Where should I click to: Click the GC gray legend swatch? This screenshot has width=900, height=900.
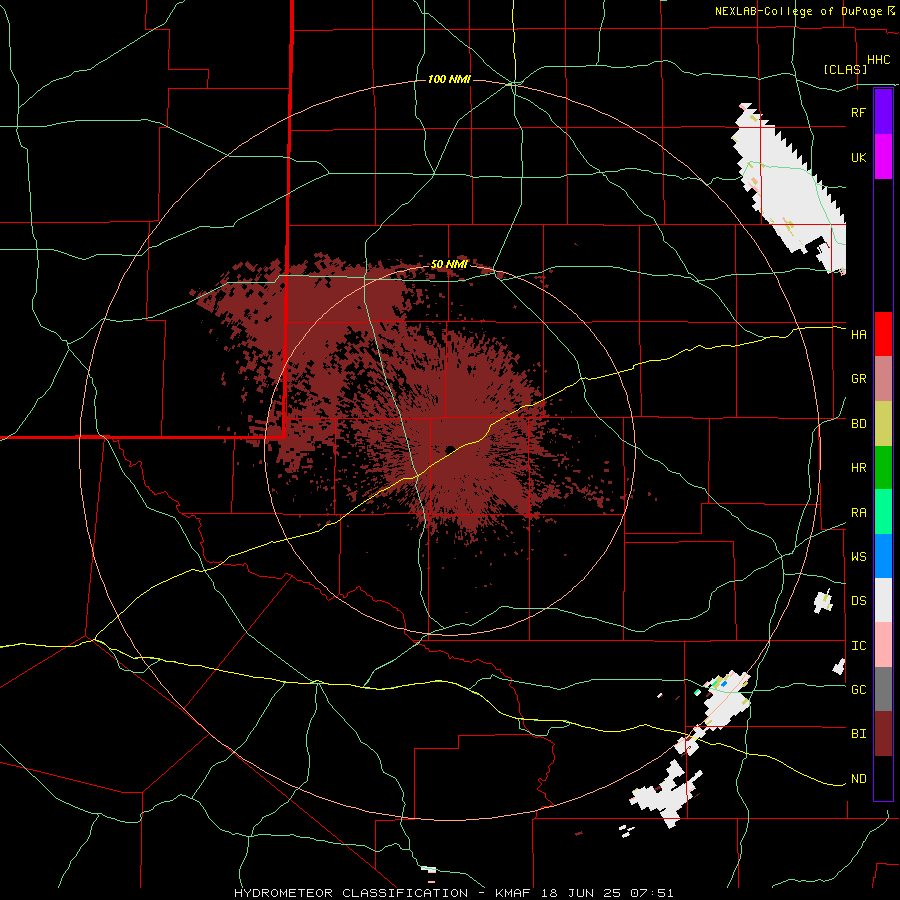[883, 689]
